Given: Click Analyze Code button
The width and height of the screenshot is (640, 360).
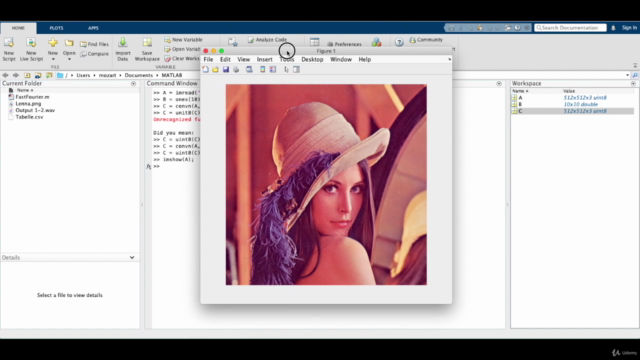Looking at the screenshot, I should pos(267,40).
